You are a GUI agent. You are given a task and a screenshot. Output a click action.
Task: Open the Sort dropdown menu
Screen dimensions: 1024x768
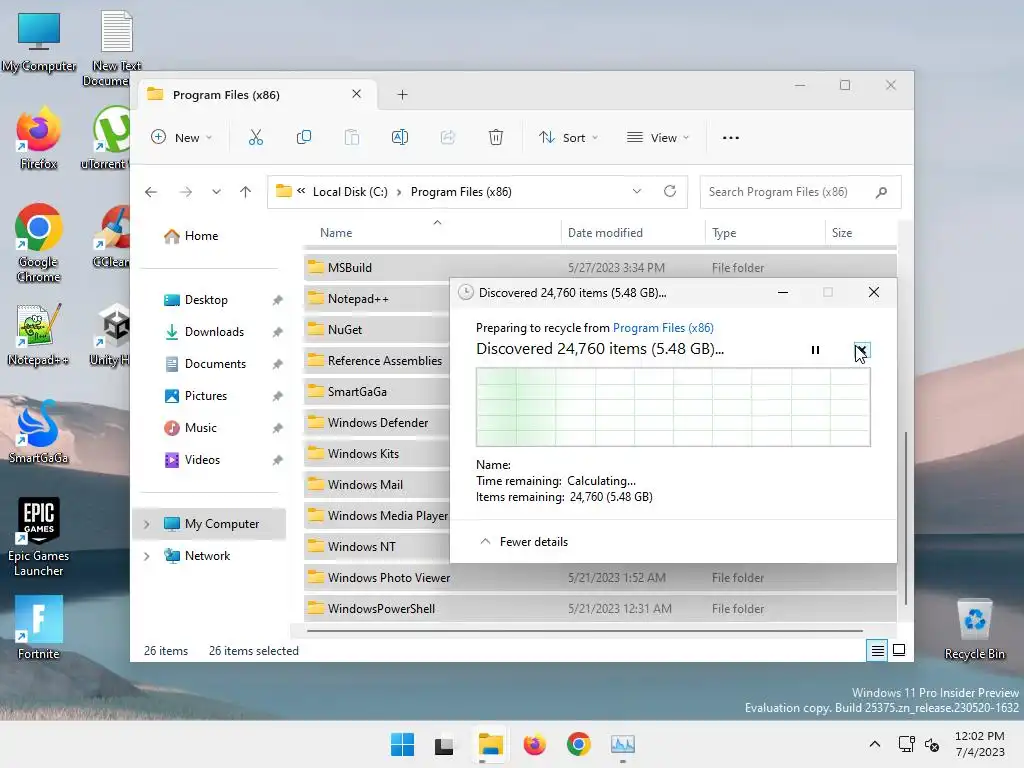[x=568, y=138]
